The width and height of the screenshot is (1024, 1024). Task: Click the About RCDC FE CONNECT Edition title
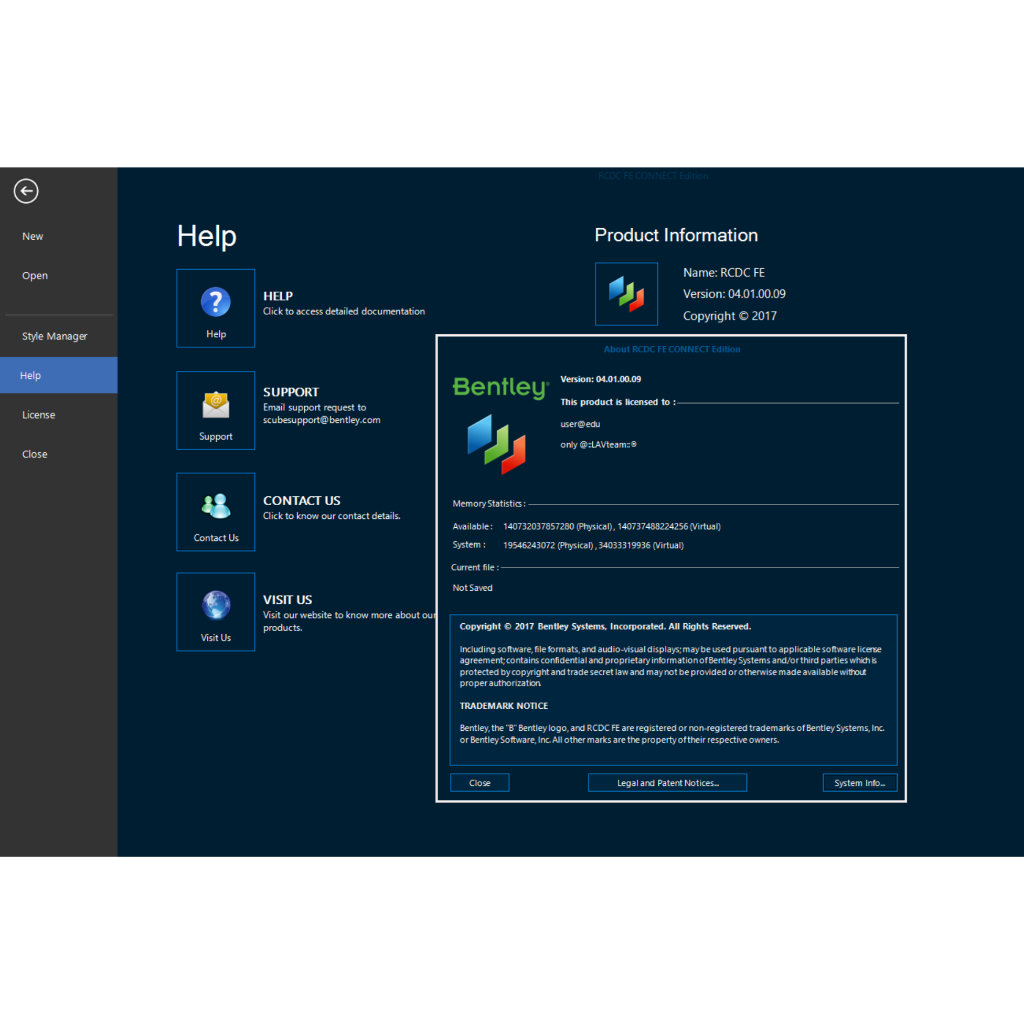[672, 349]
